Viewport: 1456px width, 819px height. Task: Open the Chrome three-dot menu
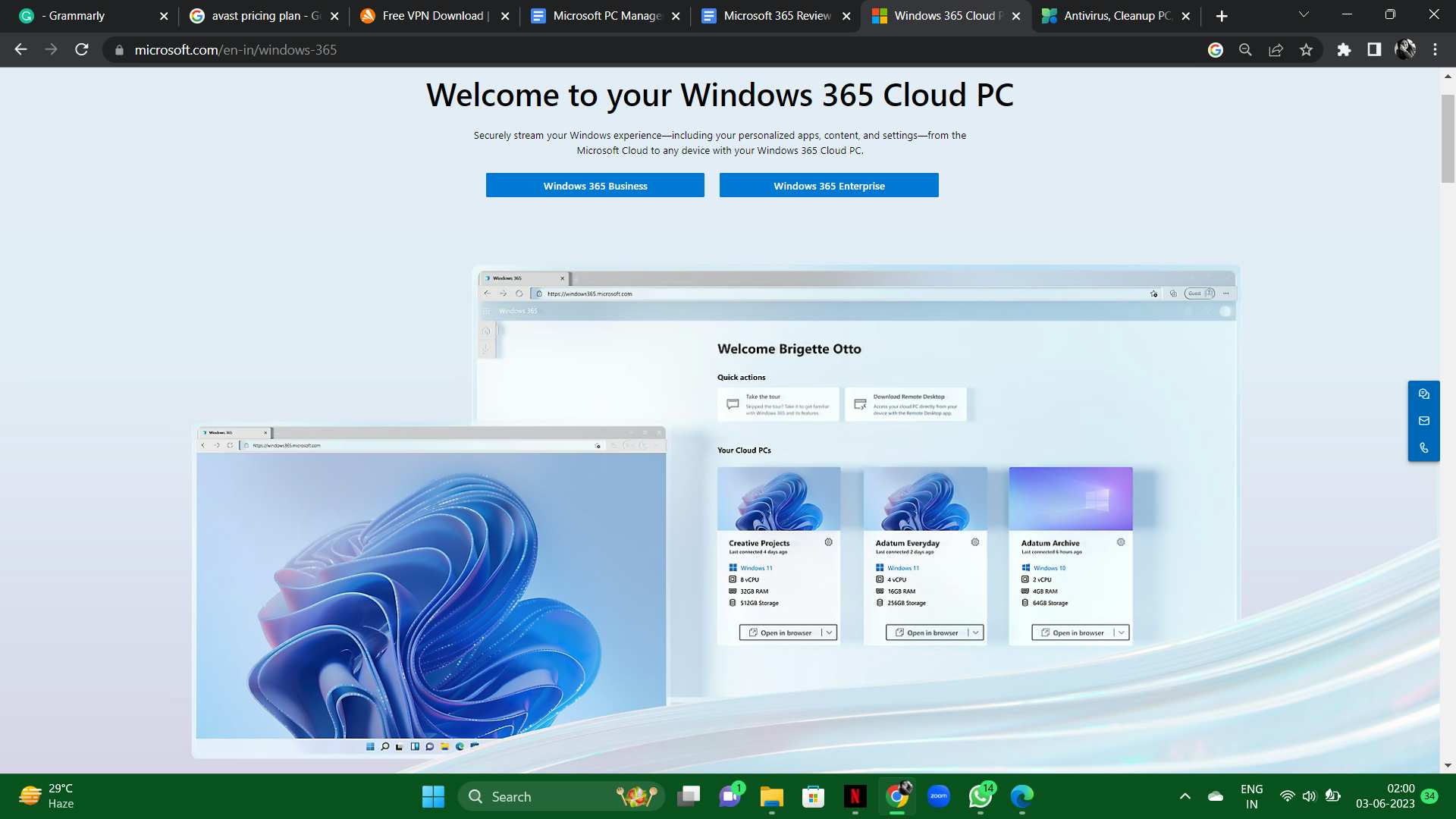(1434, 49)
